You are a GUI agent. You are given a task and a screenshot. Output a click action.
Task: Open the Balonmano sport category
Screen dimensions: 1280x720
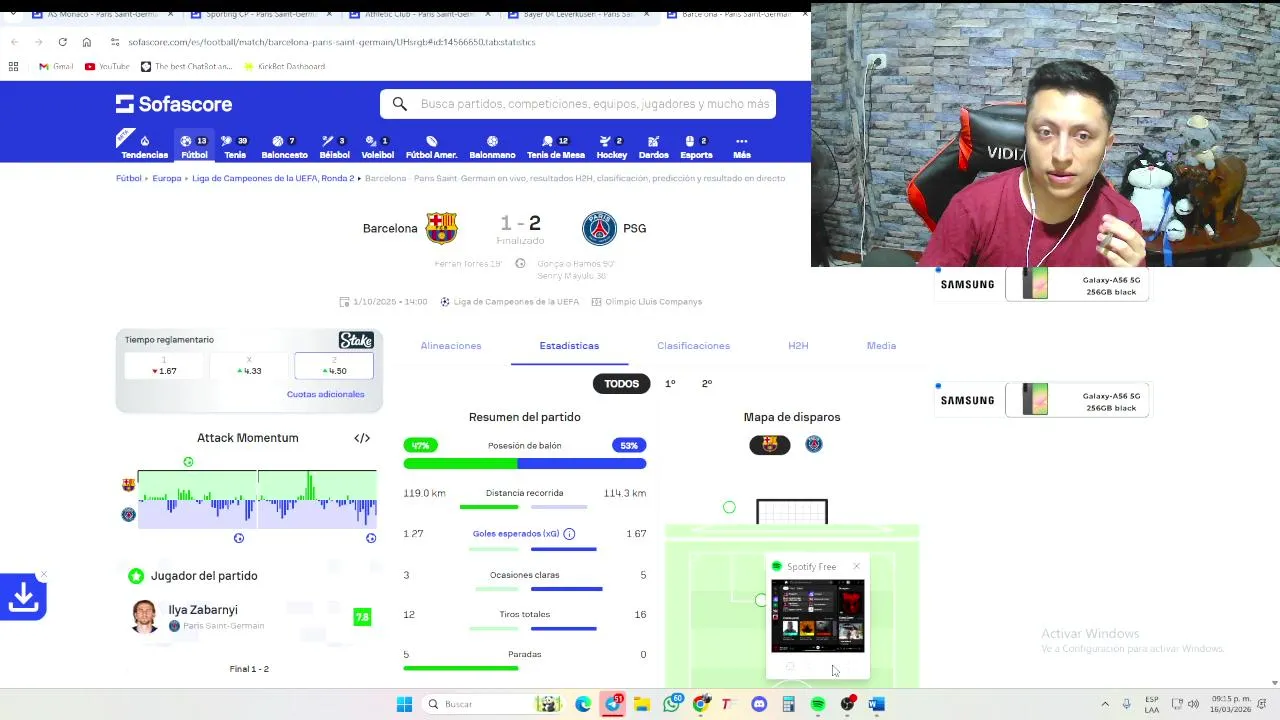(x=492, y=147)
